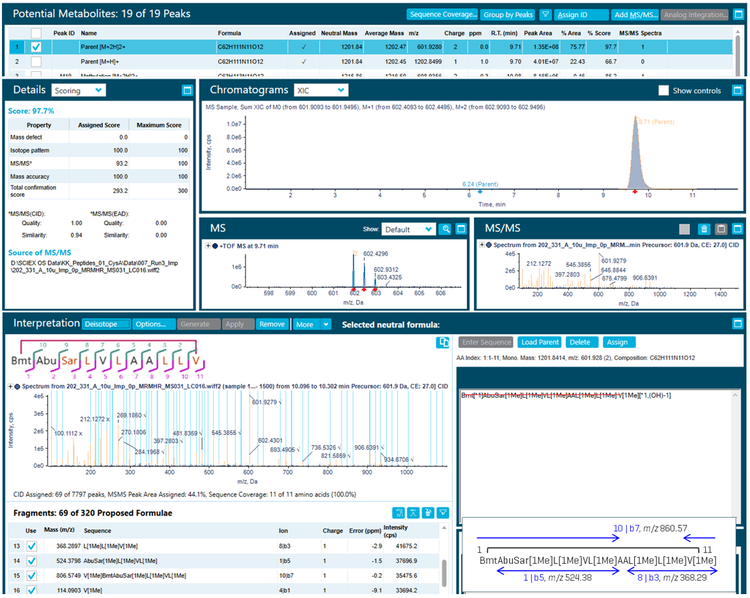The width and height of the screenshot is (750, 598).
Task: Click the MS panel zoom magnifier icon
Action: click(446, 229)
